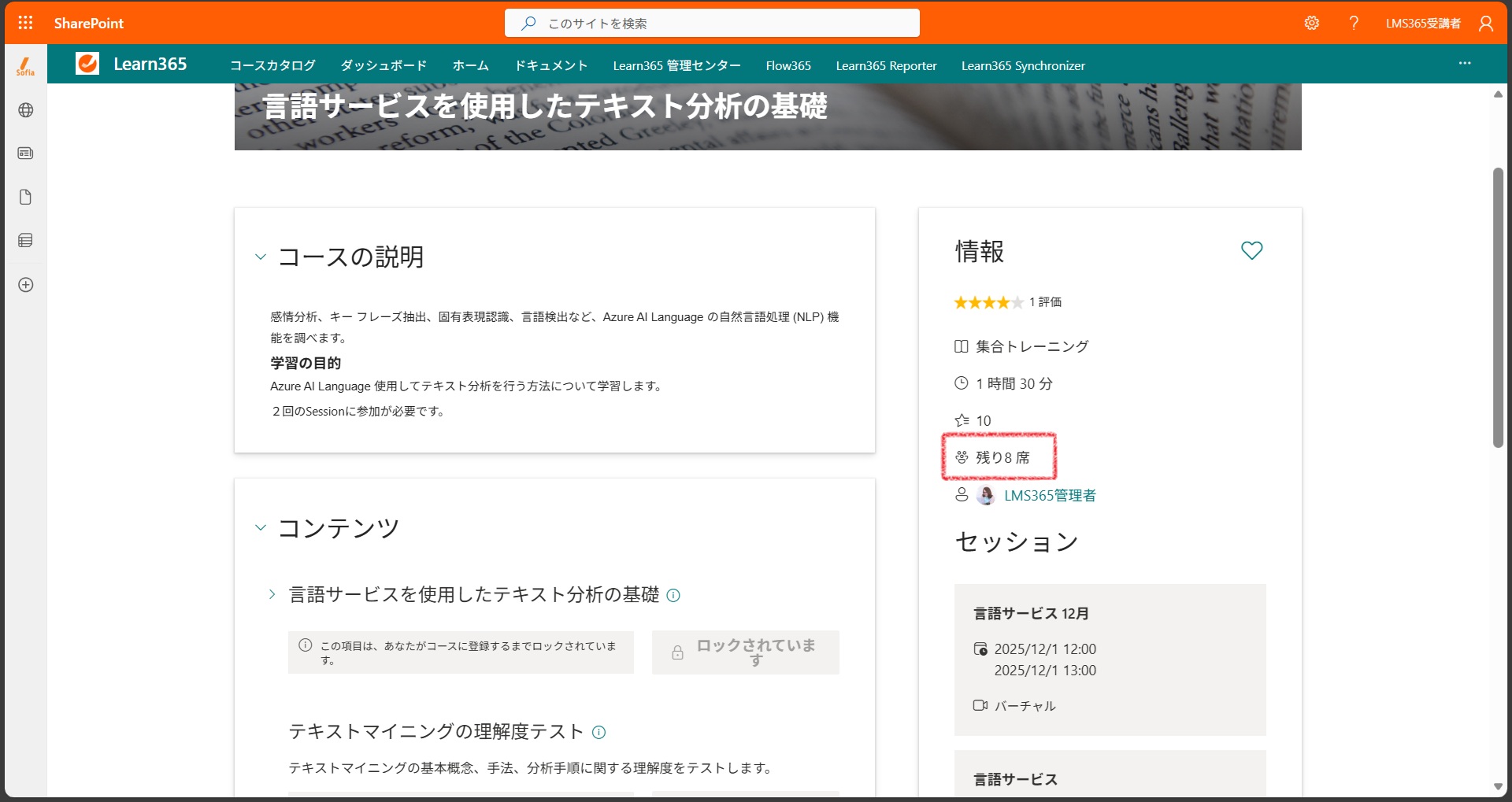Viewport: 1512px width, 802px height.
Task: Click the バーチャル session type text
Action: (x=1025, y=706)
